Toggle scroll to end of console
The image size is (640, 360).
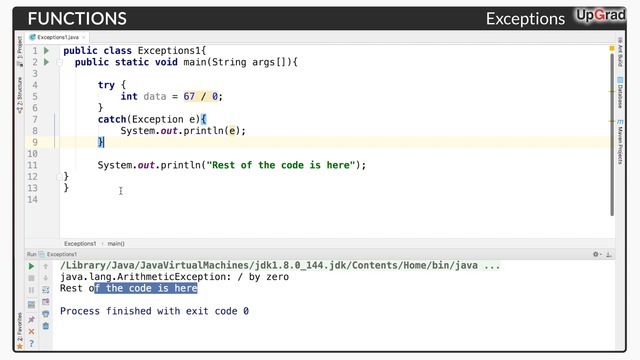[x=46, y=302]
